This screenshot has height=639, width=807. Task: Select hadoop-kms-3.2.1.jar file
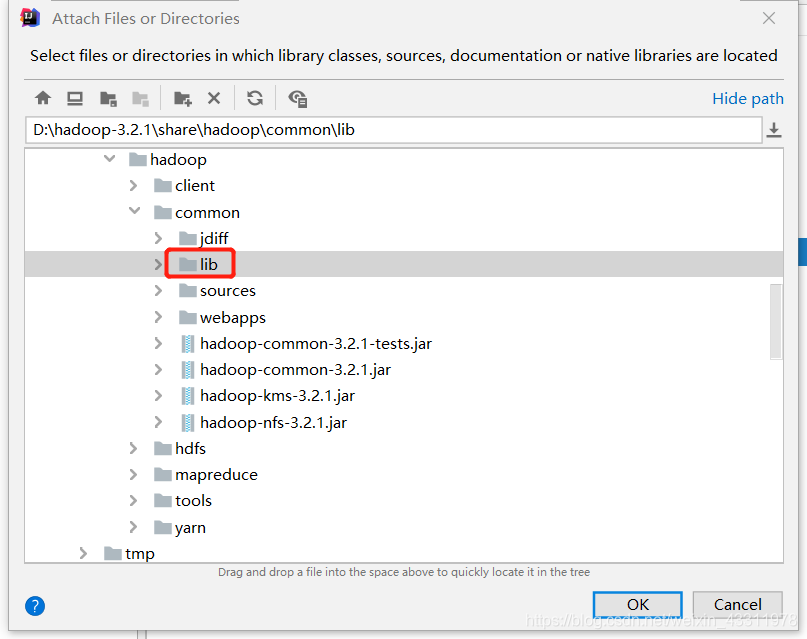(268, 395)
